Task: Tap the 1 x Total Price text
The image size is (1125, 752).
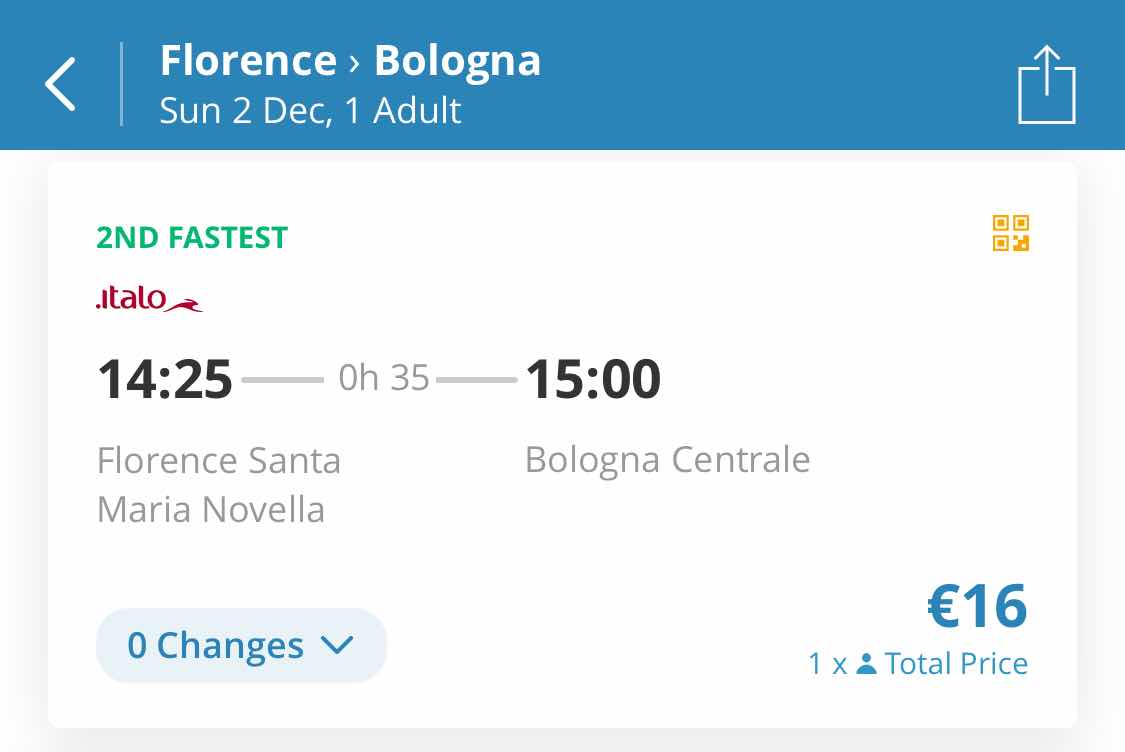Action: [918, 664]
